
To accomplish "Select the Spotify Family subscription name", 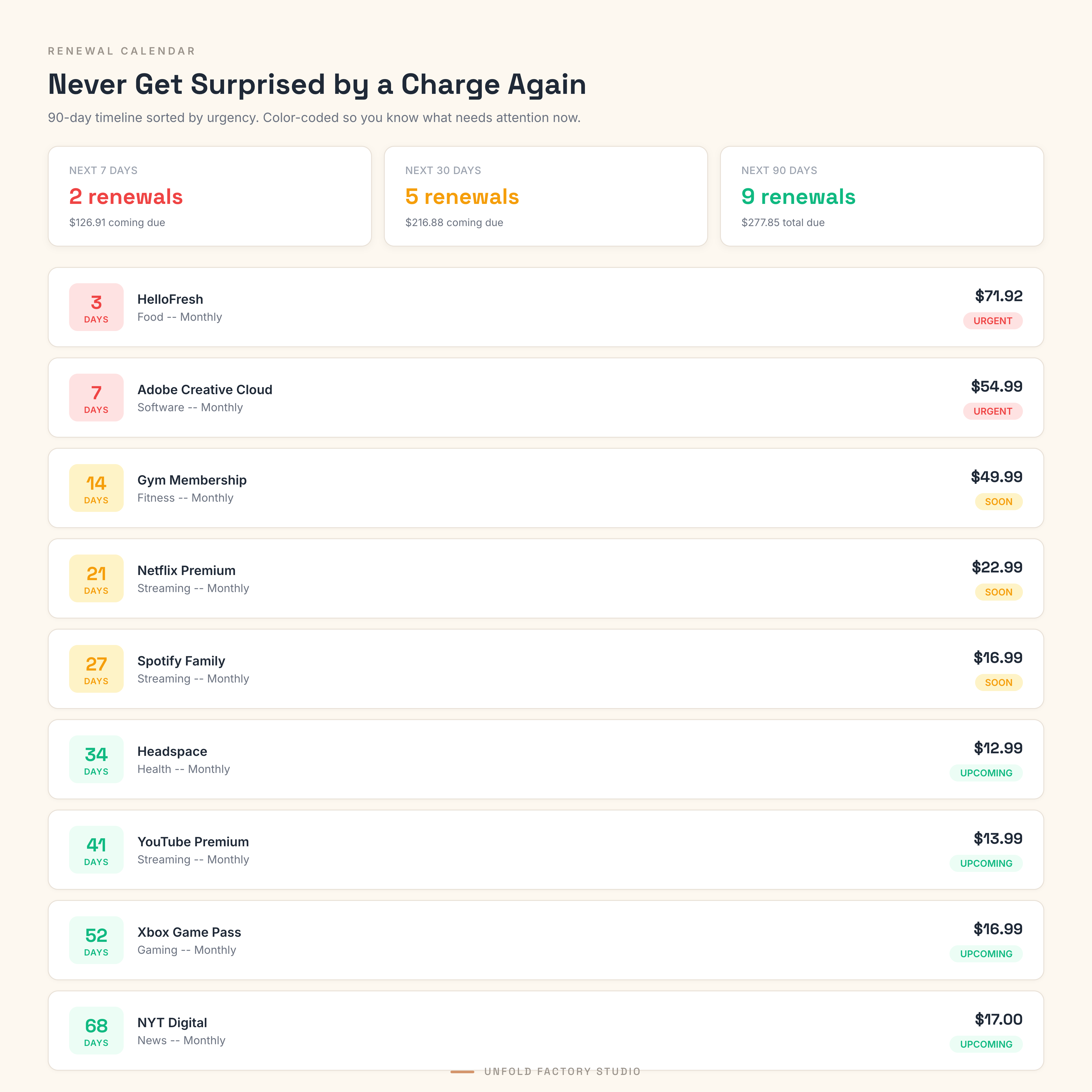I will tap(181, 661).
